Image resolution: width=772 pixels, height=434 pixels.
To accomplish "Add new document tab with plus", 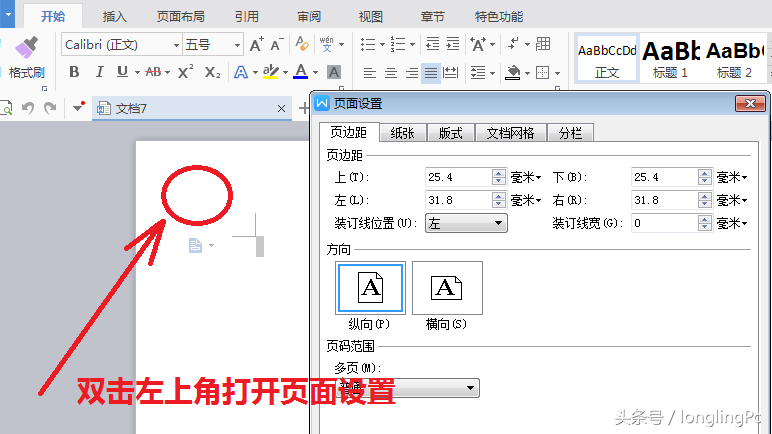I will [x=304, y=107].
